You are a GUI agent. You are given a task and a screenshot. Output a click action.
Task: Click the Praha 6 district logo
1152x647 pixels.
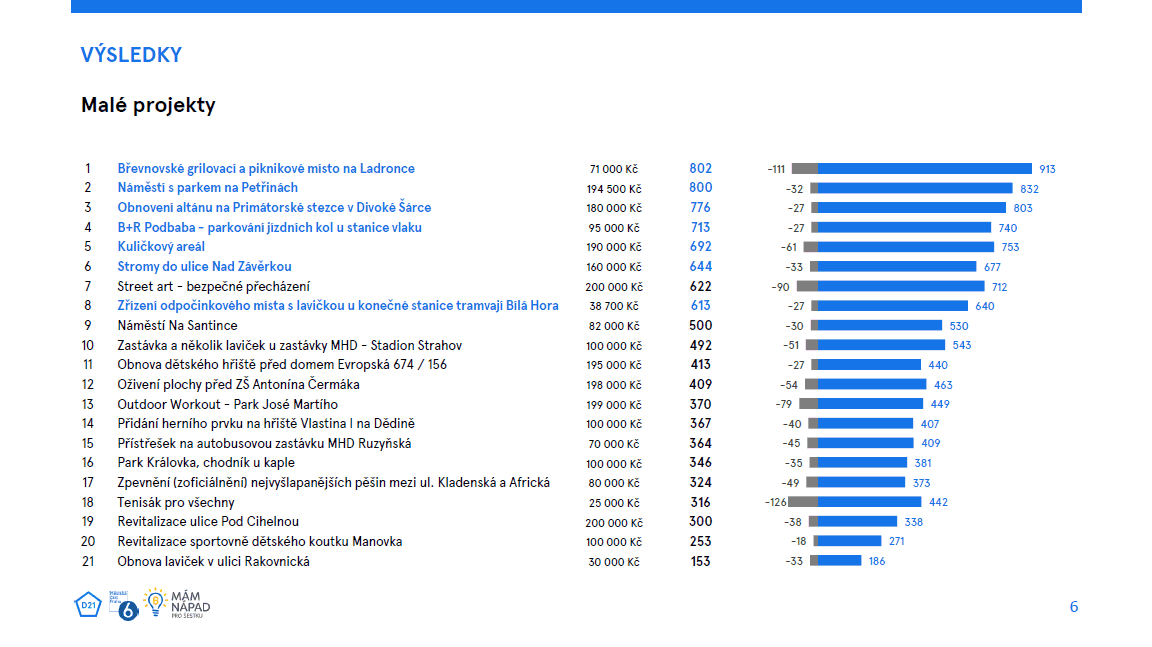click(127, 609)
